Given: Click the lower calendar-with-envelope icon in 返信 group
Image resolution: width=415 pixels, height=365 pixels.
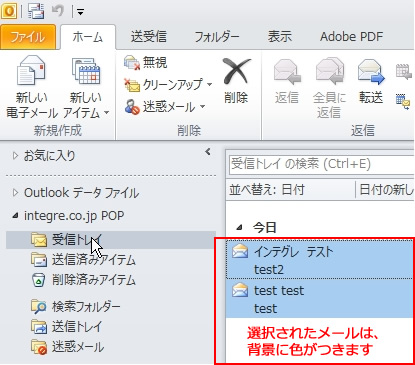Looking at the screenshot, I should coord(403,101).
